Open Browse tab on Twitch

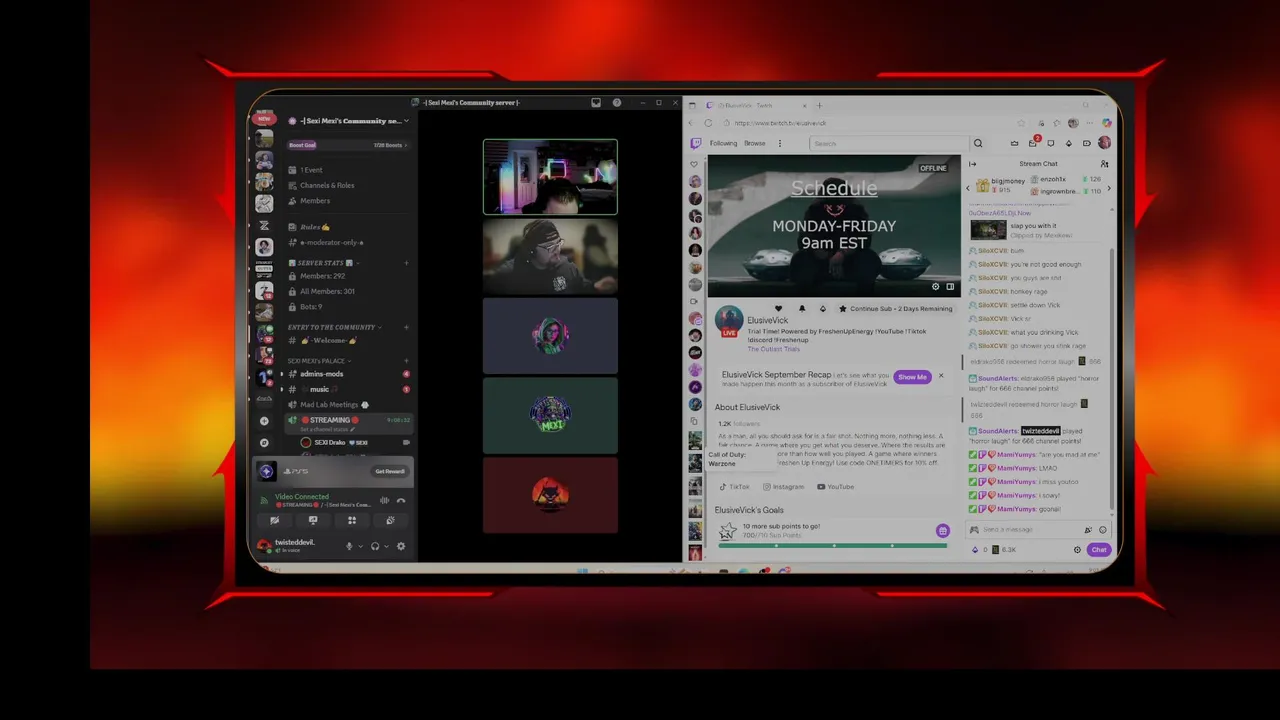pyautogui.click(x=754, y=143)
